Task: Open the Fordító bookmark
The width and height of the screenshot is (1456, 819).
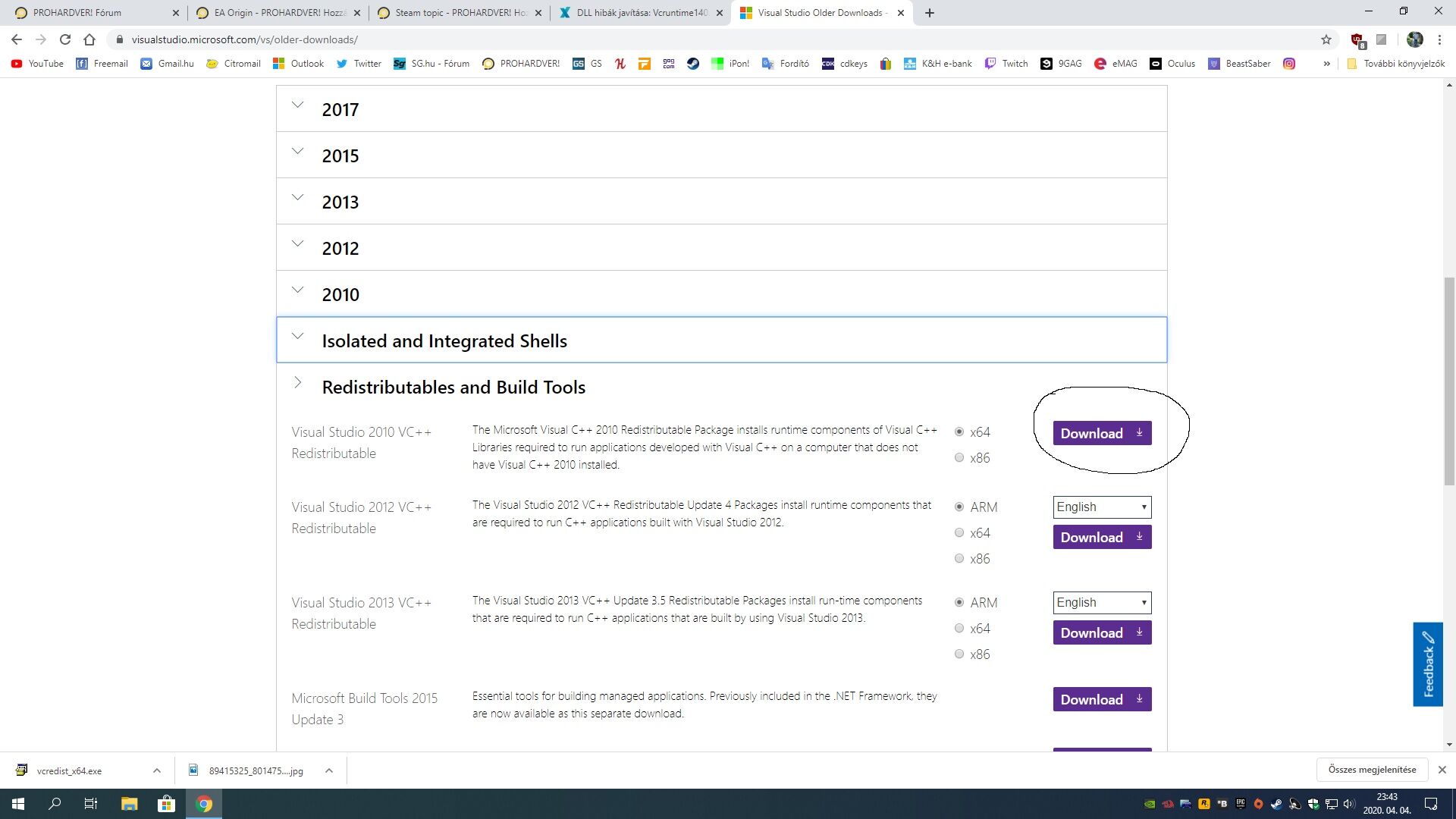Action: tap(786, 64)
